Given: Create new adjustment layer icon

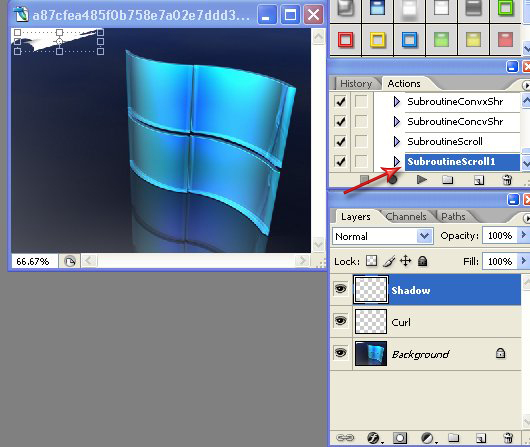Looking at the screenshot, I should click(427, 438).
